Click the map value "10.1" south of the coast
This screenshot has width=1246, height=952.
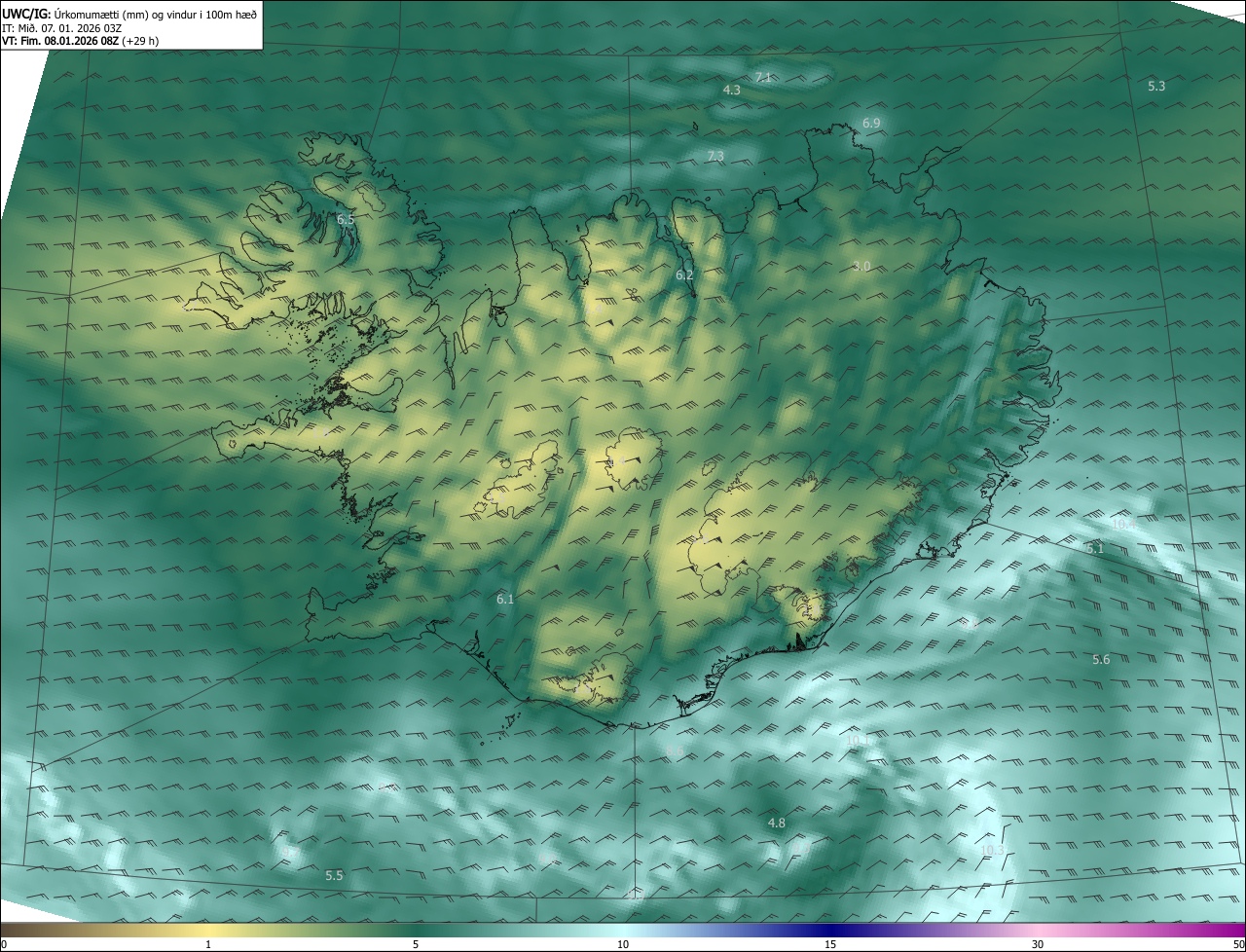point(859,741)
